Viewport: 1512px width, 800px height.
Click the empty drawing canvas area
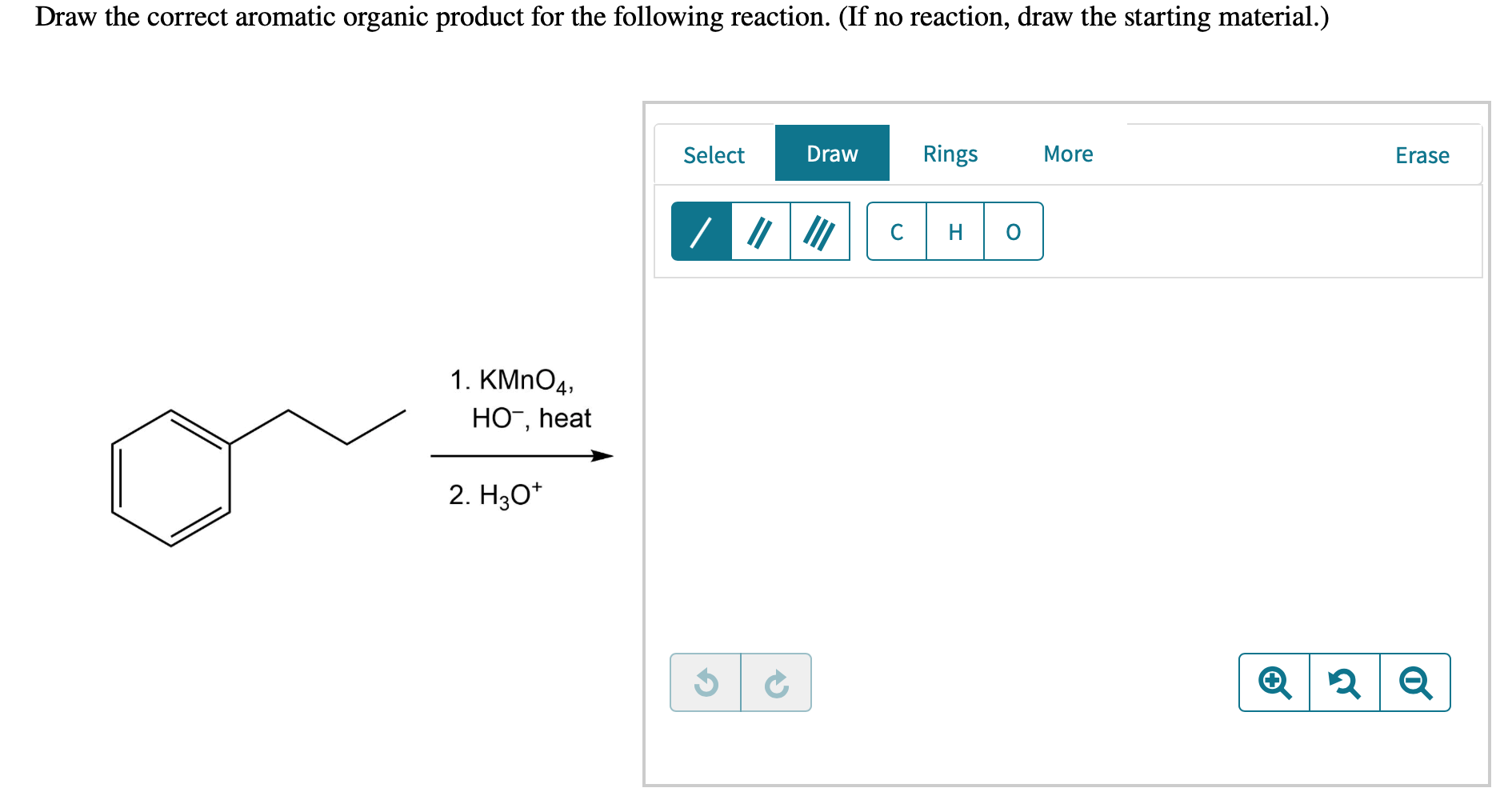(x=1067, y=464)
